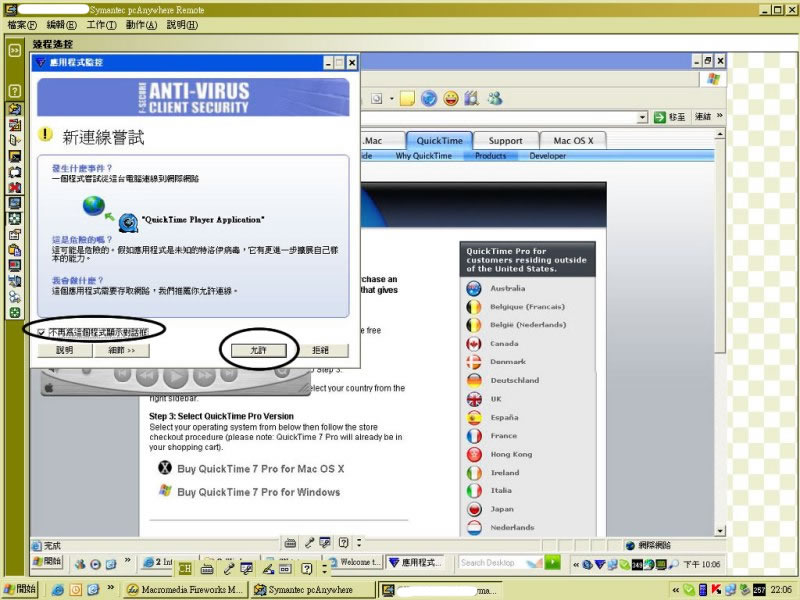Click the CH language indicator on floating IME bar

(185, 568)
